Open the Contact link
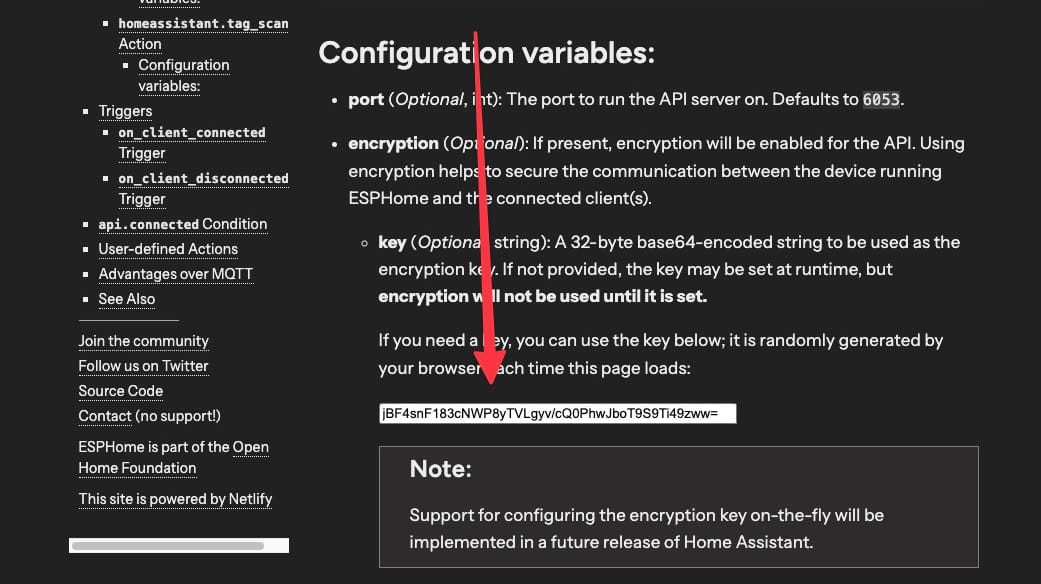The height and width of the screenshot is (584, 1041). [105, 416]
